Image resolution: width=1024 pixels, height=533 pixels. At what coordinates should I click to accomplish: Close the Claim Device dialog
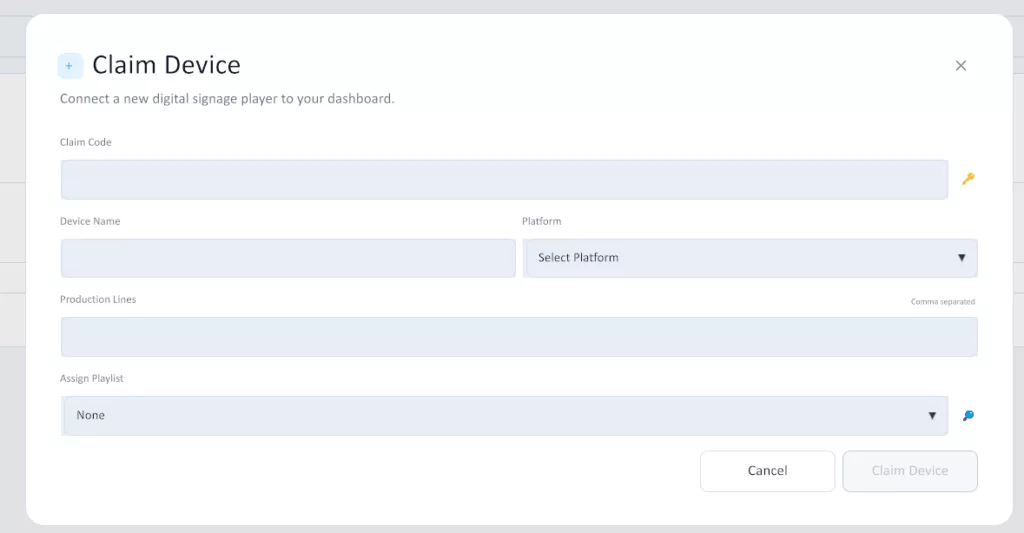[961, 65]
